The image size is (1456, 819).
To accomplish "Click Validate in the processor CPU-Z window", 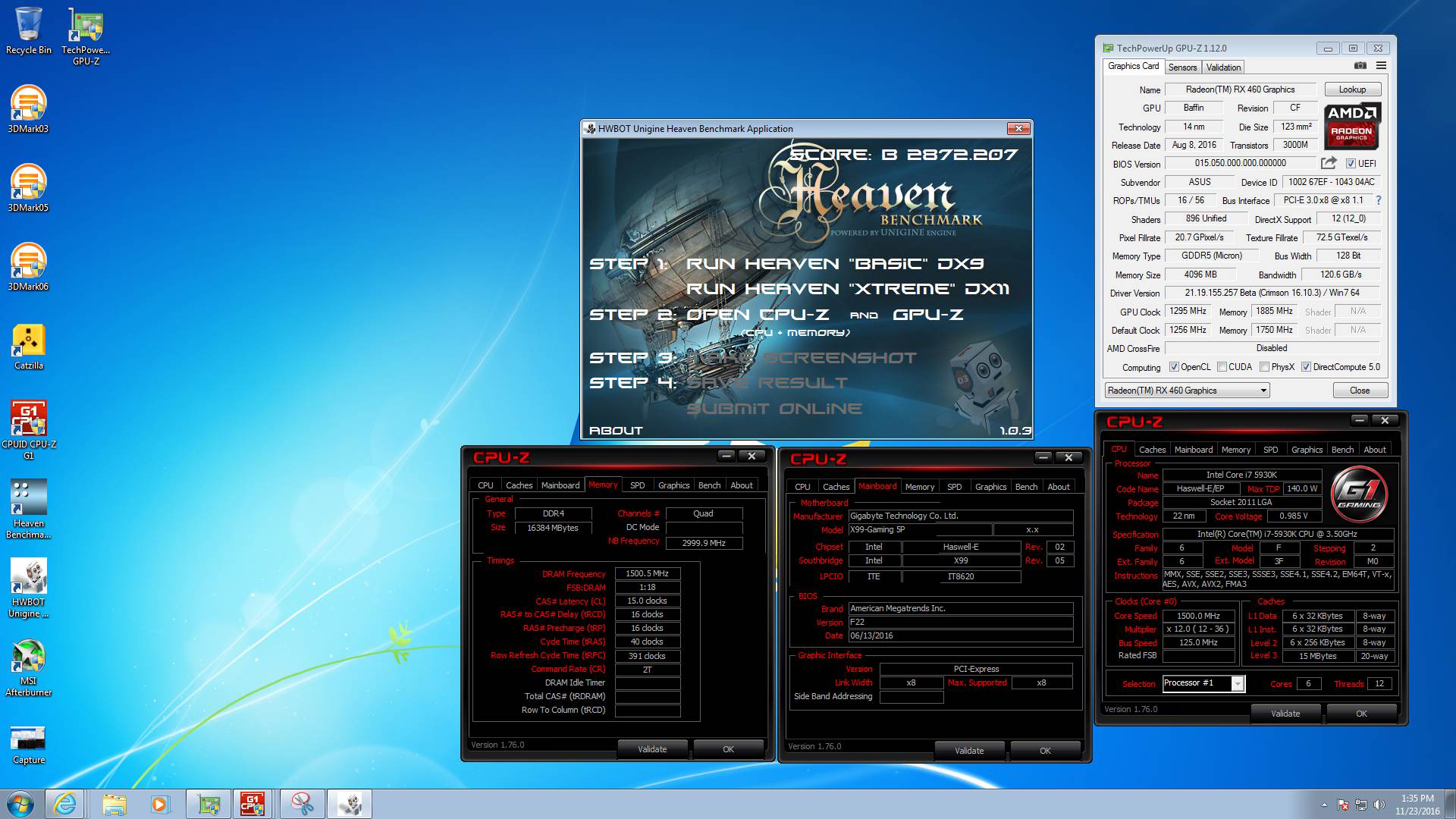I will pos(1285,714).
